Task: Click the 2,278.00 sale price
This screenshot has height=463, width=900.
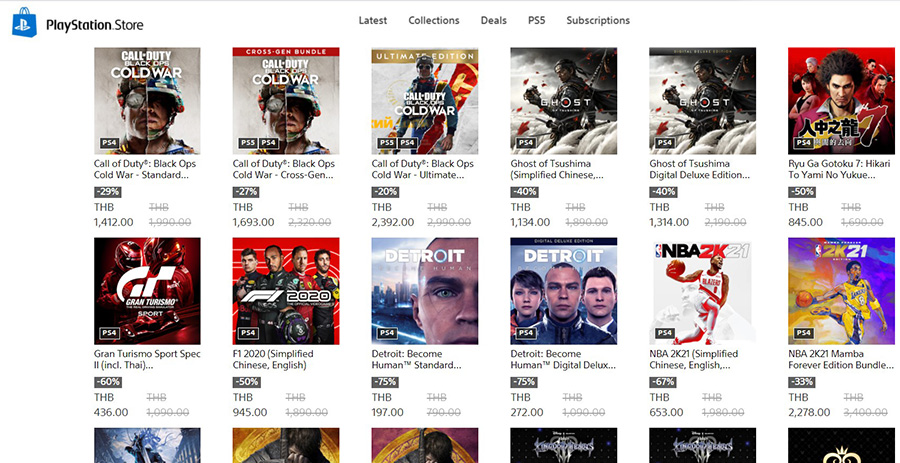Action: pos(809,412)
